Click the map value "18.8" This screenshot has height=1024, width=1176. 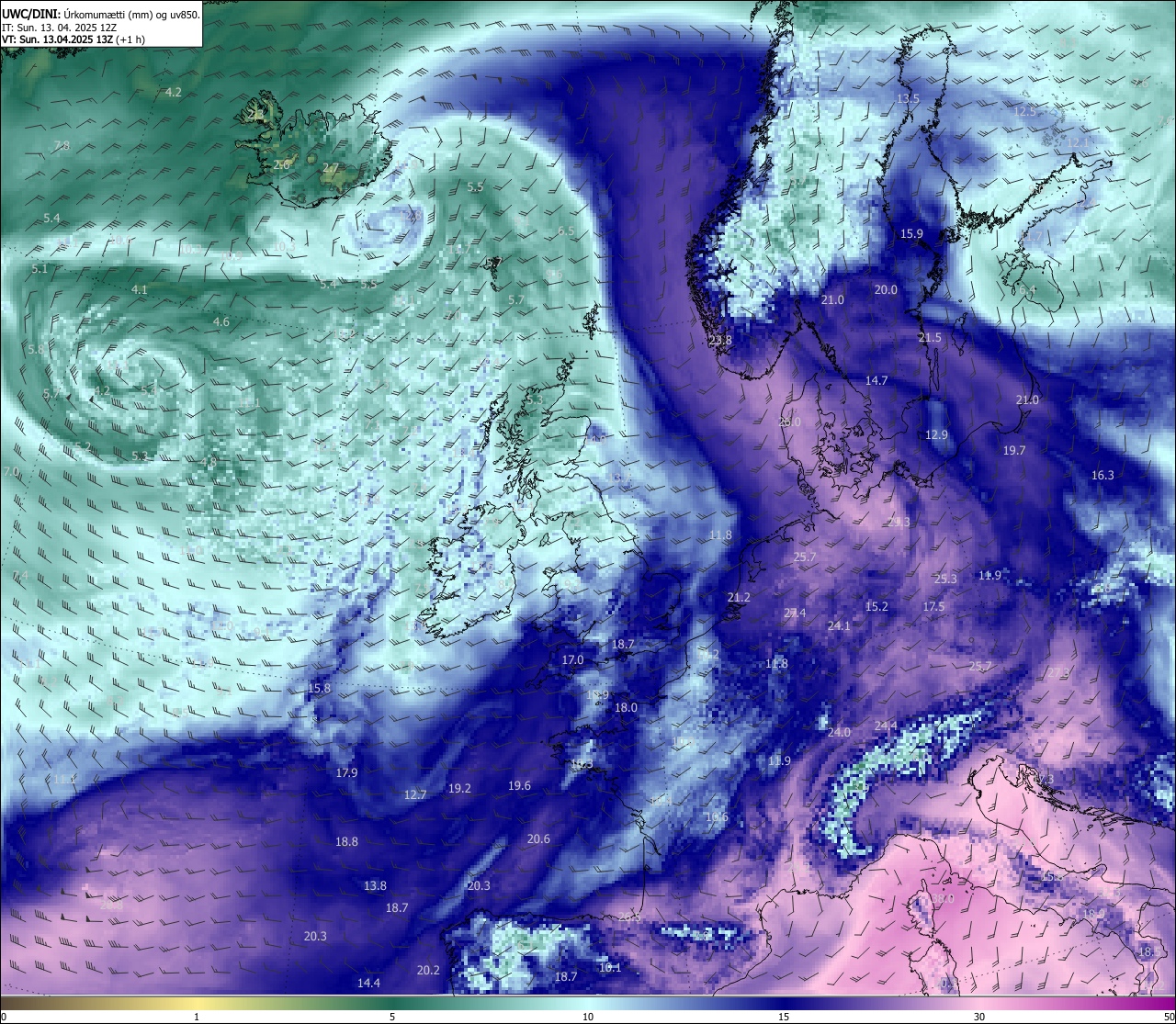pos(346,841)
